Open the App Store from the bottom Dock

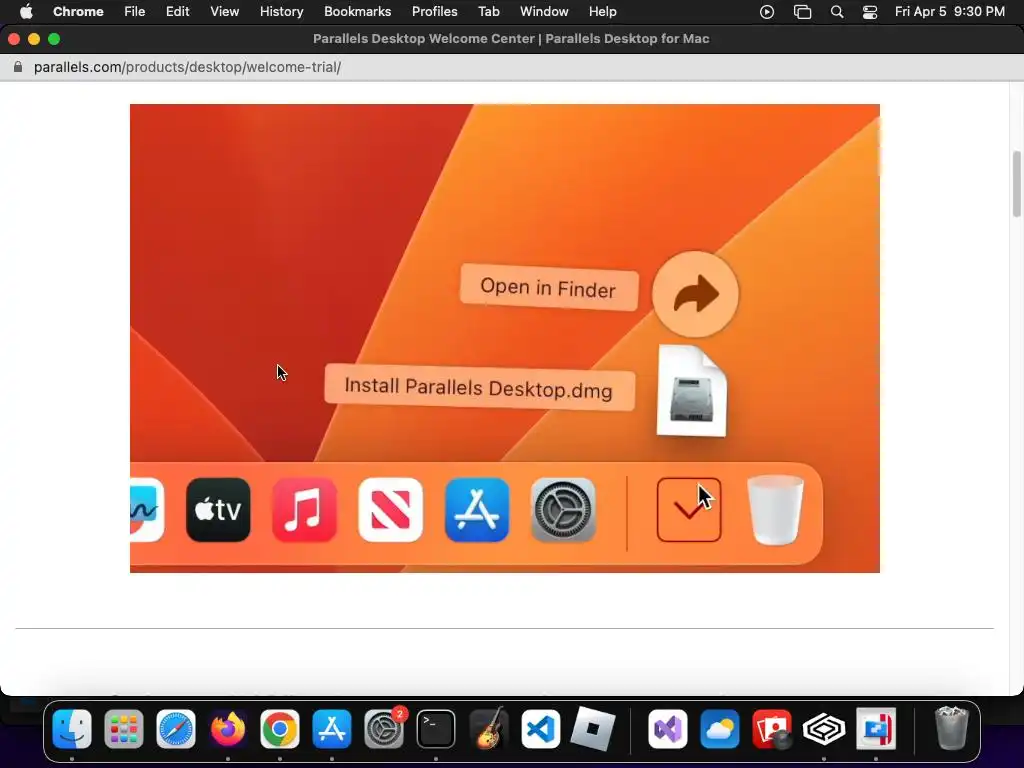coord(332,729)
